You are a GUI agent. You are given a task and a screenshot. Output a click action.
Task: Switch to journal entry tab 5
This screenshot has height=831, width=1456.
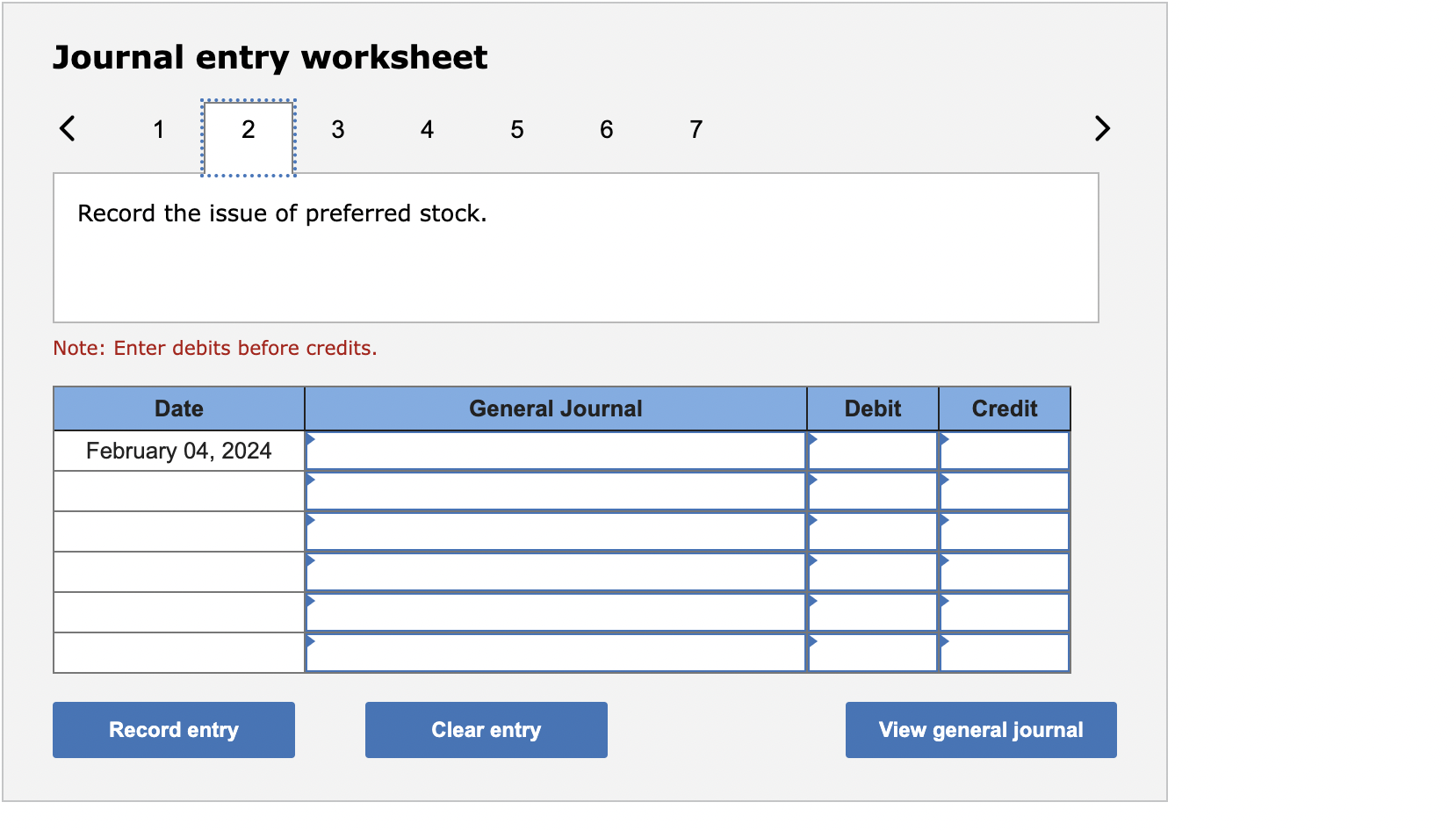(x=517, y=129)
